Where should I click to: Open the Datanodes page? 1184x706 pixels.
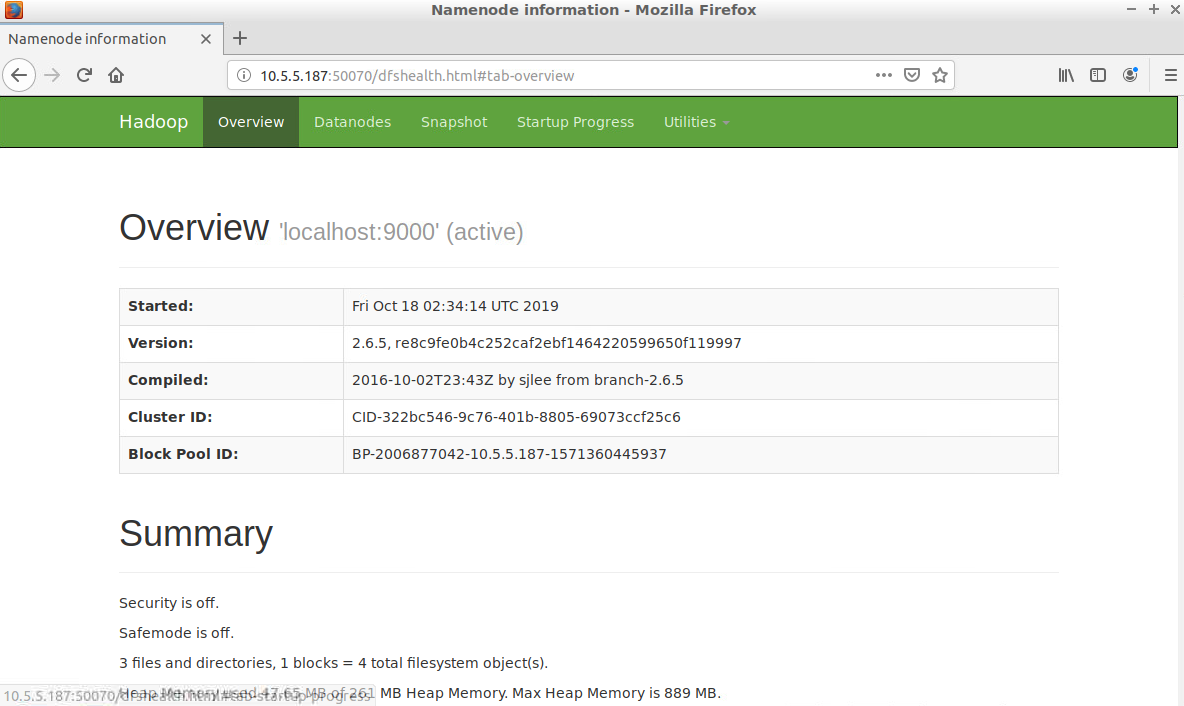click(353, 122)
